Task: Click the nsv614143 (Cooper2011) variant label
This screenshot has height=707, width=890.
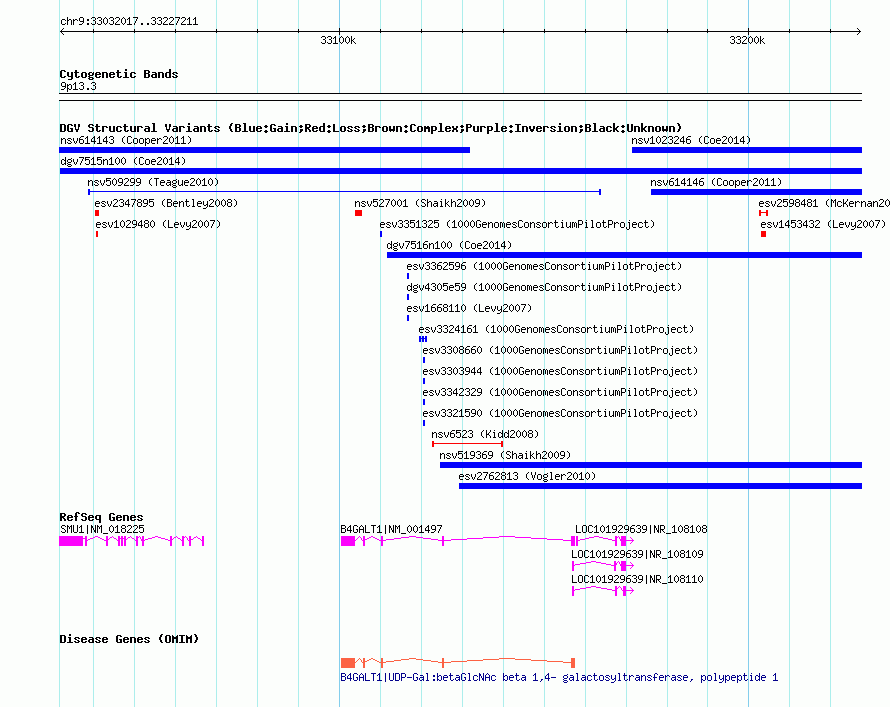Action: [126, 140]
